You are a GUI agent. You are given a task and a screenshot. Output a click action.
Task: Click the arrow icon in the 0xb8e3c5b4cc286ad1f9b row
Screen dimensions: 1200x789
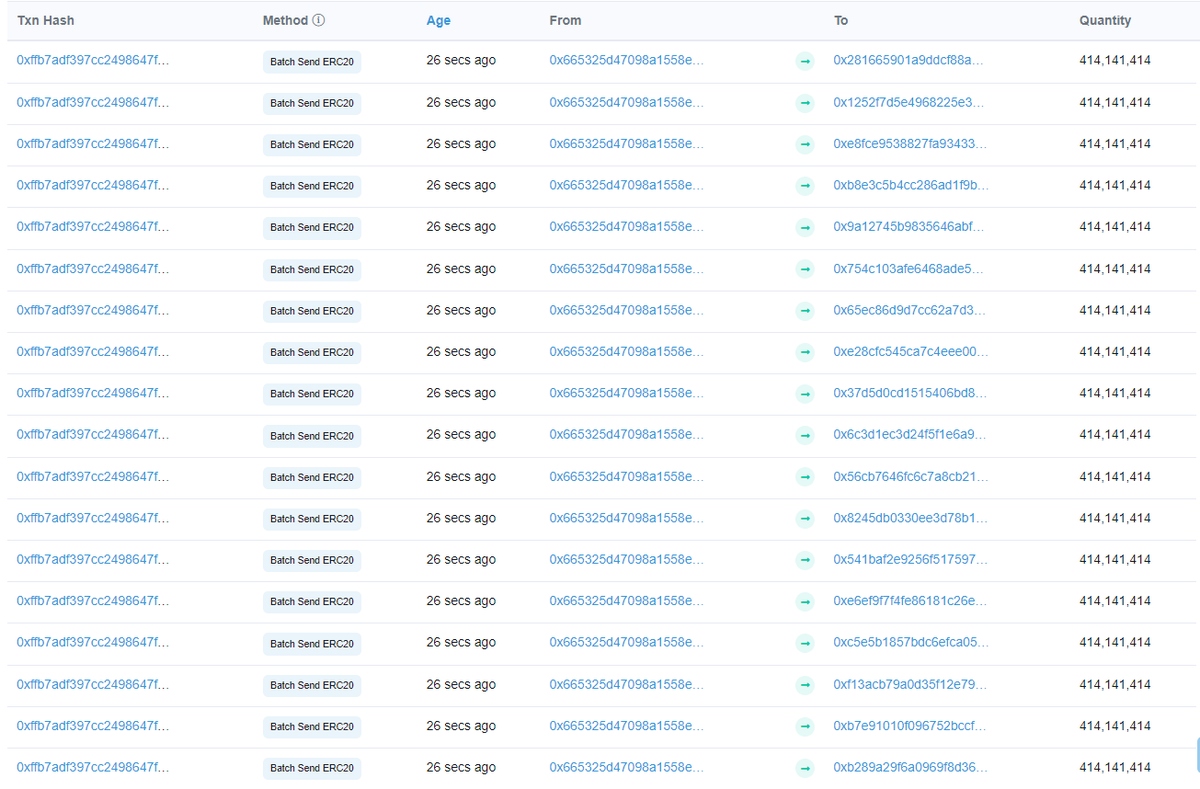coord(805,186)
